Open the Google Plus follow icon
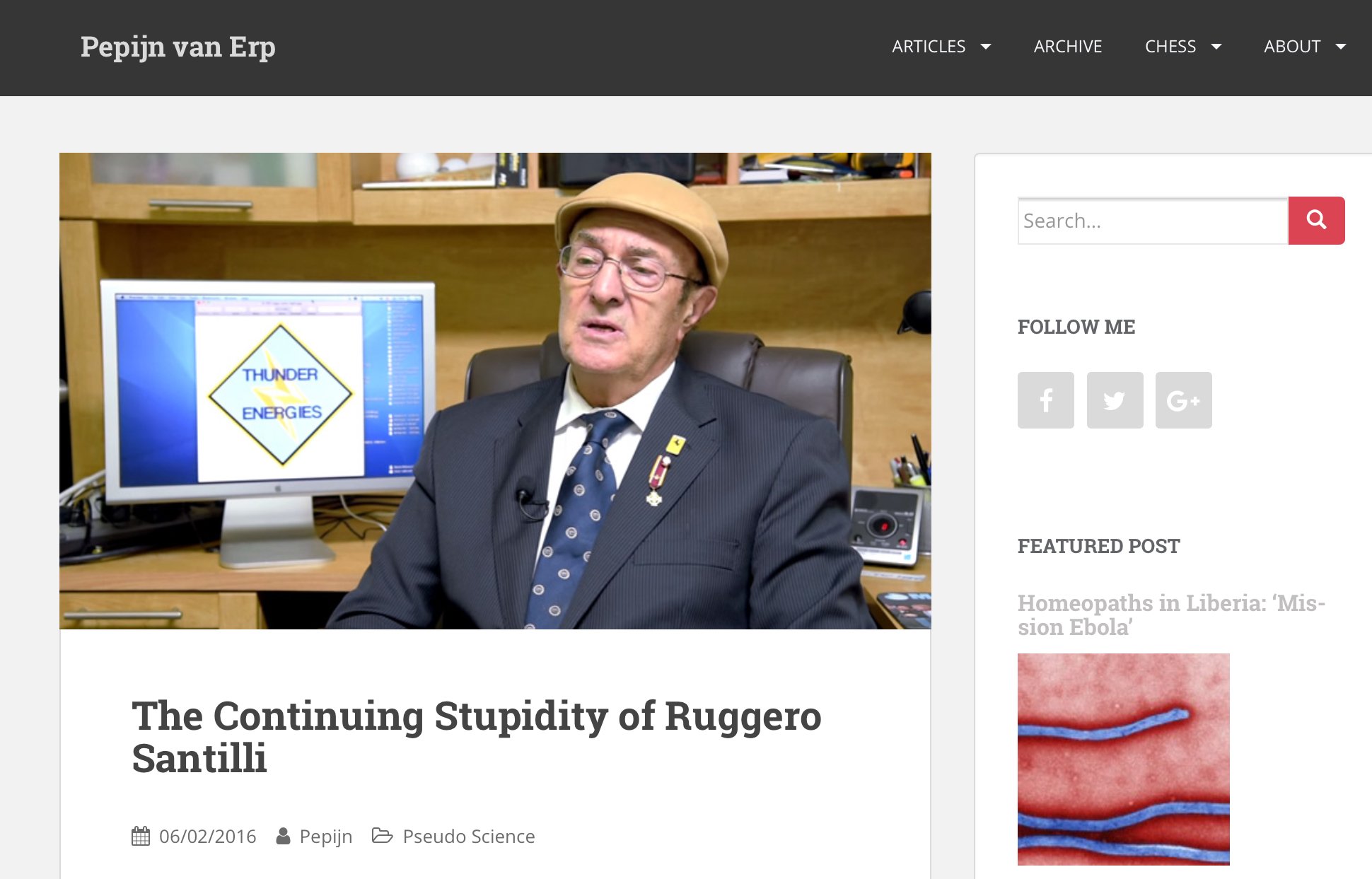Screen dimensions: 1372x879 pyautogui.click(x=1184, y=400)
